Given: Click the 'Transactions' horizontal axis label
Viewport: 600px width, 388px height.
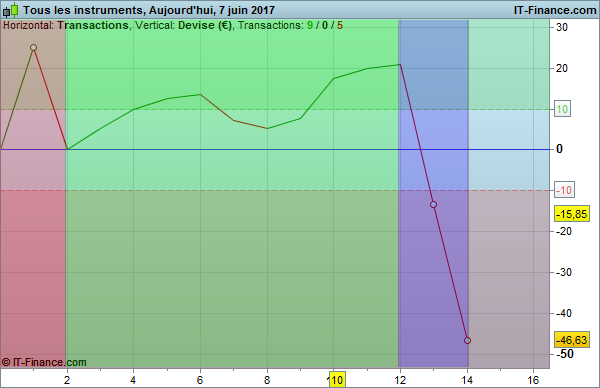Looking at the screenshot, I should click(x=93, y=25).
